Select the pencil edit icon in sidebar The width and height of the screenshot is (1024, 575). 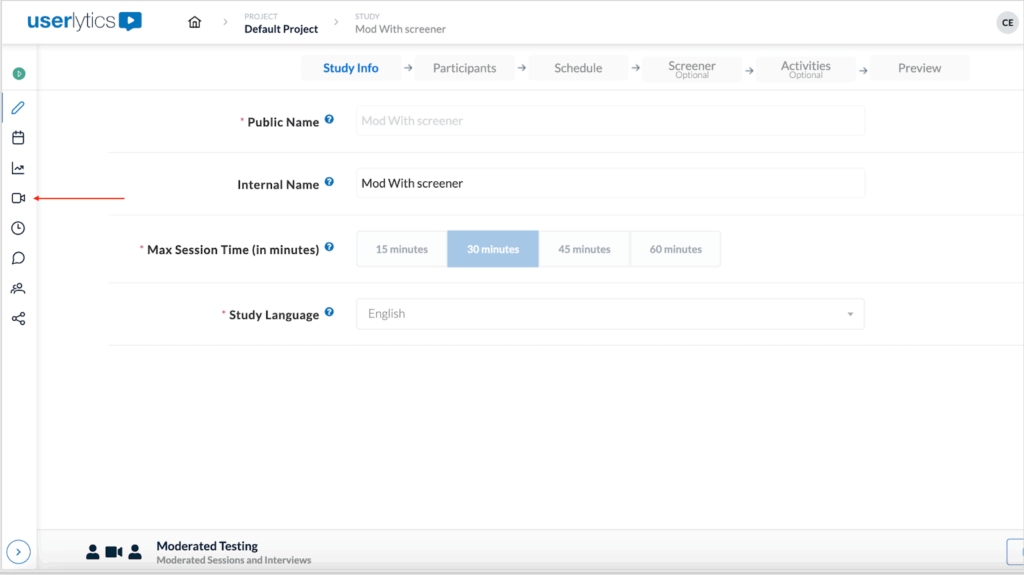pyautogui.click(x=18, y=108)
